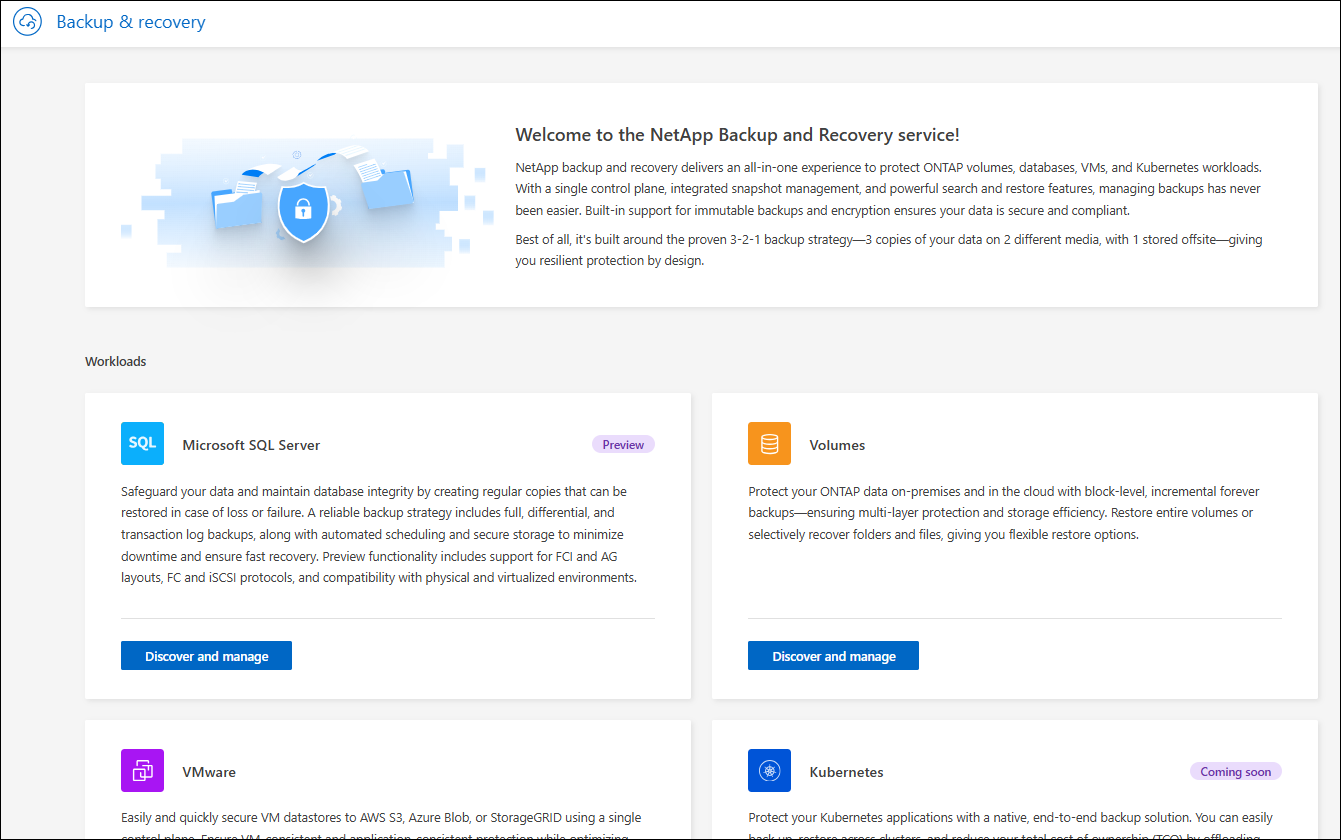Image resolution: width=1341 pixels, height=840 pixels.
Task: Click the Preview badge on SQL Server
Action: (623, 444)
